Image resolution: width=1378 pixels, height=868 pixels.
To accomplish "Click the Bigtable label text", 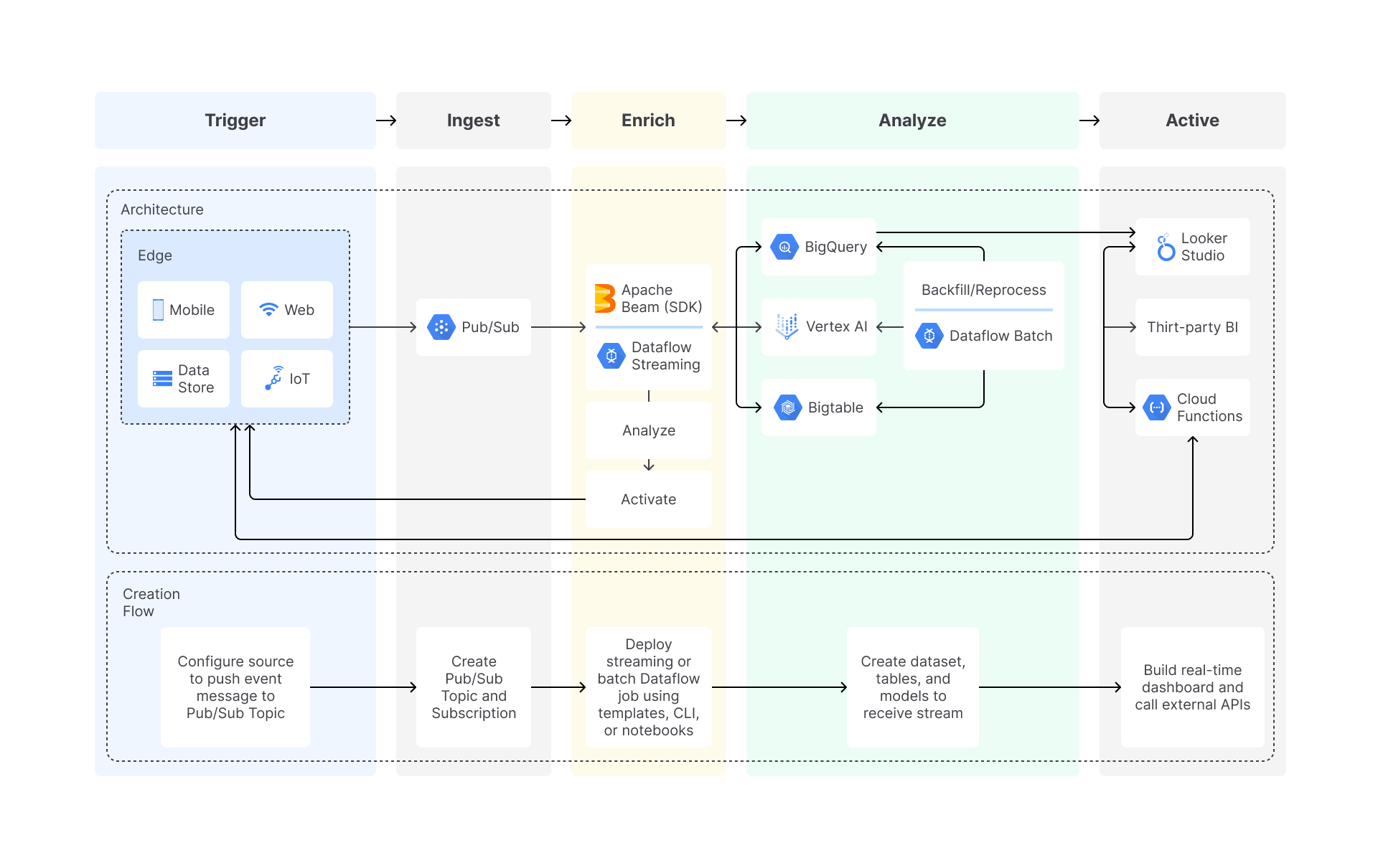I will pyautogui.click(x=835, y=407).
